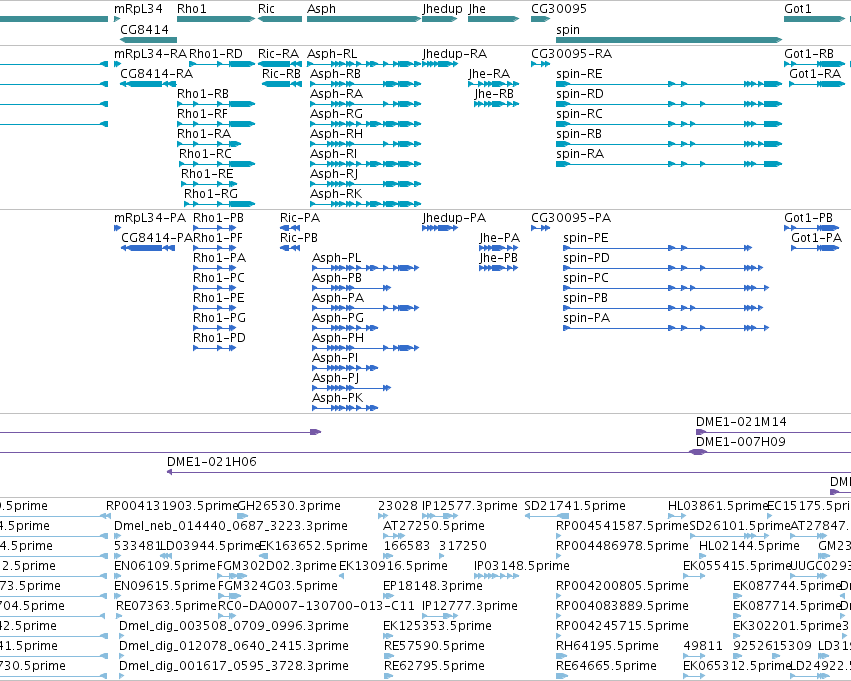This screenshot has width=851, height=681.
Task: Select the Jhe-RA transcript label
Action: pyautogui.click(x=490, y=73)
